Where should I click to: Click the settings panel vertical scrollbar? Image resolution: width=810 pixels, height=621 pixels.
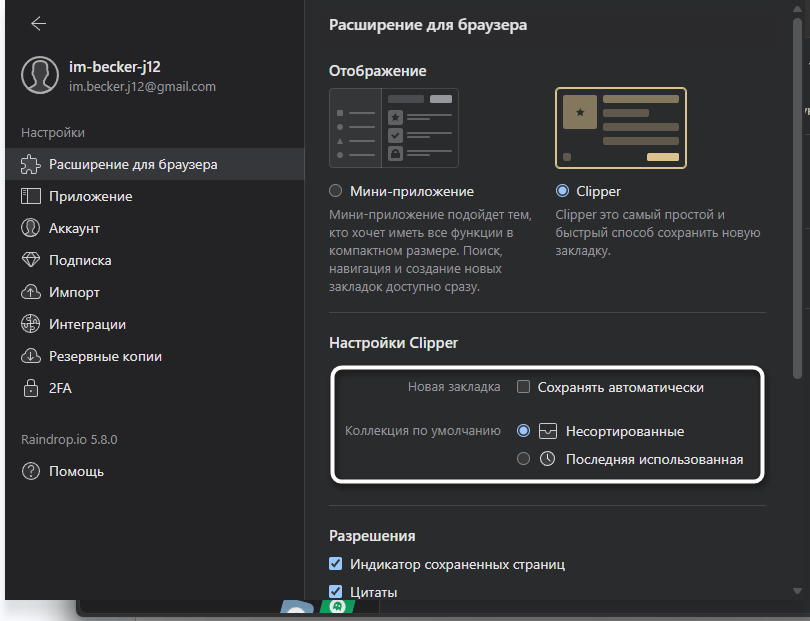(x=797, y=199)
